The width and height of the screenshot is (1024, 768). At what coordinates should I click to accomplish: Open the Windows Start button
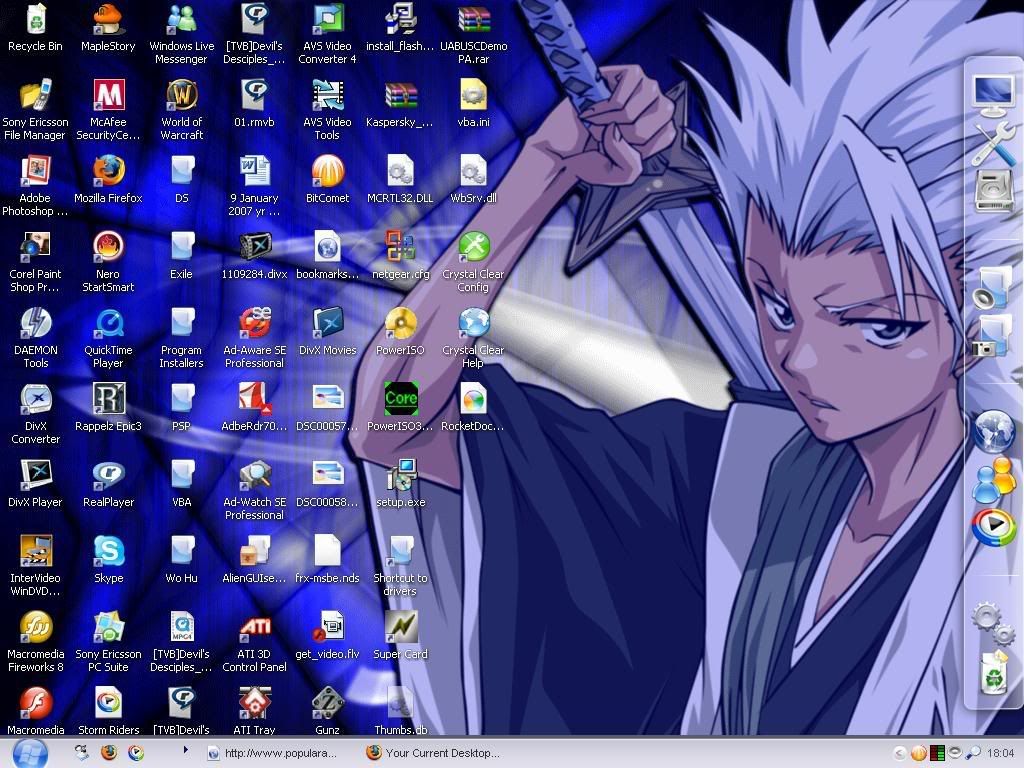[x=30, y=754]
